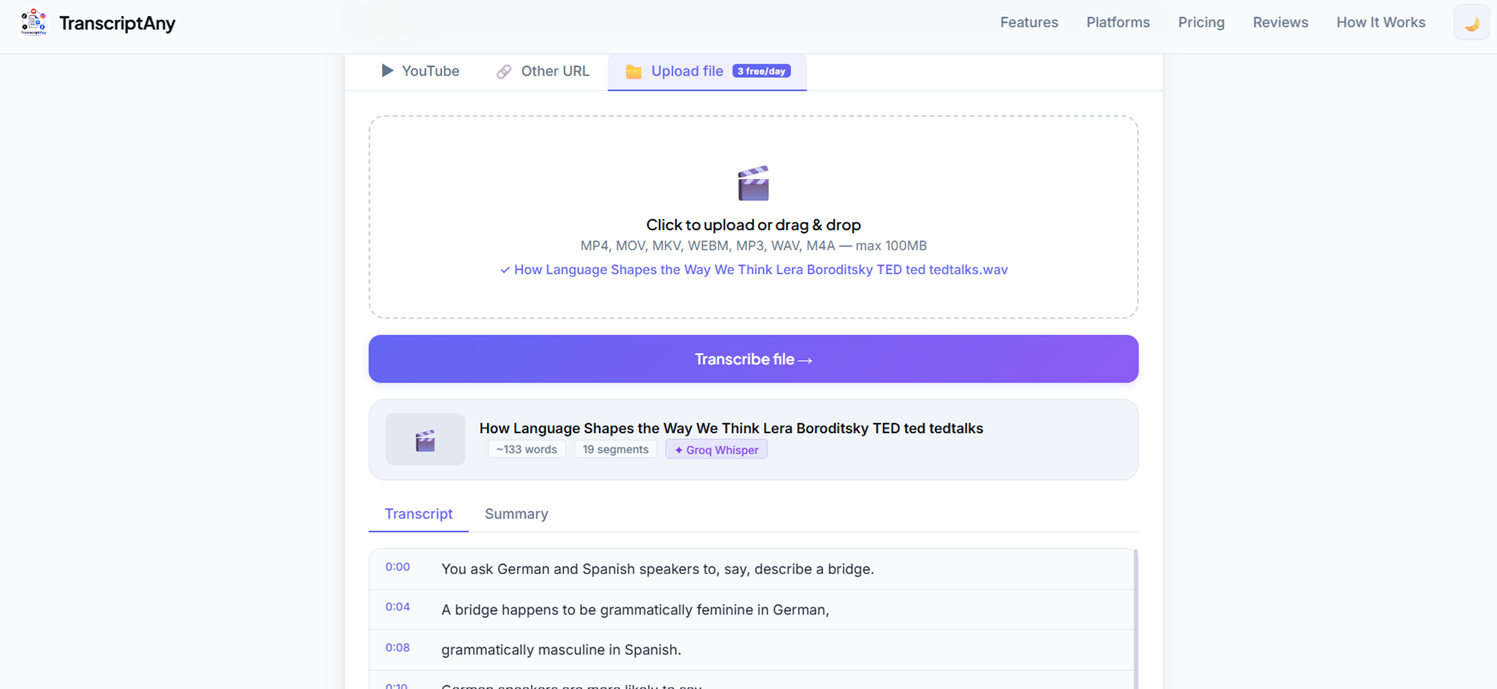Jump to the 0:08 timestamp
1497x689 pixels.
tap(397, 647)
